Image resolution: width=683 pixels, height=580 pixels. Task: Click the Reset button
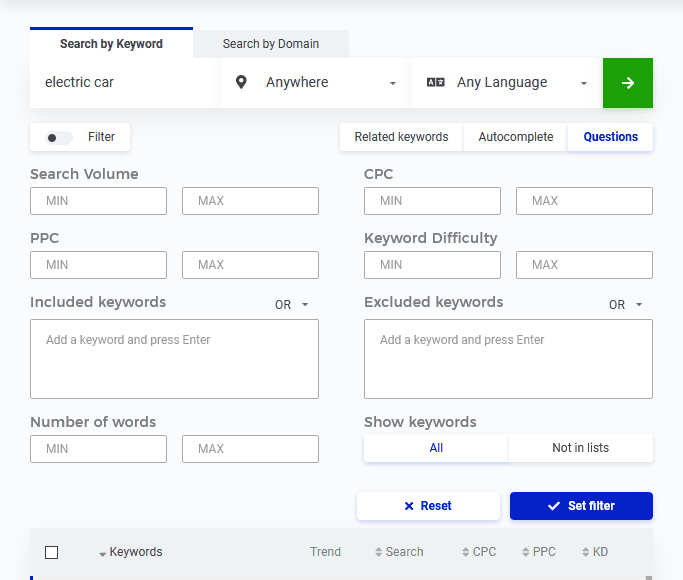coord(428,506)
